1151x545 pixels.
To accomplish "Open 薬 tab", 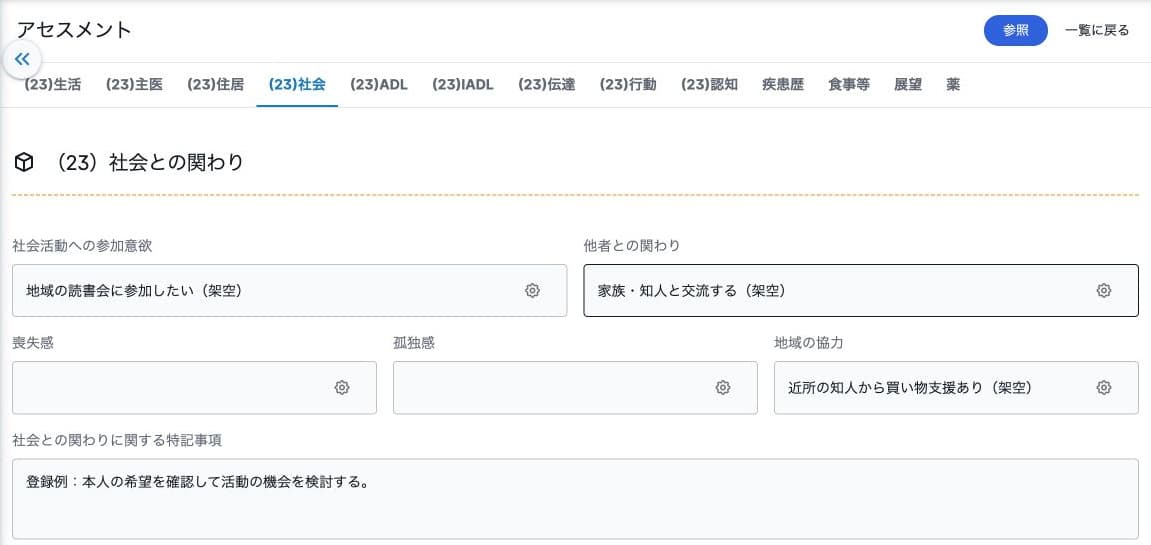I will pyautogui.click(x=953, y=84).
